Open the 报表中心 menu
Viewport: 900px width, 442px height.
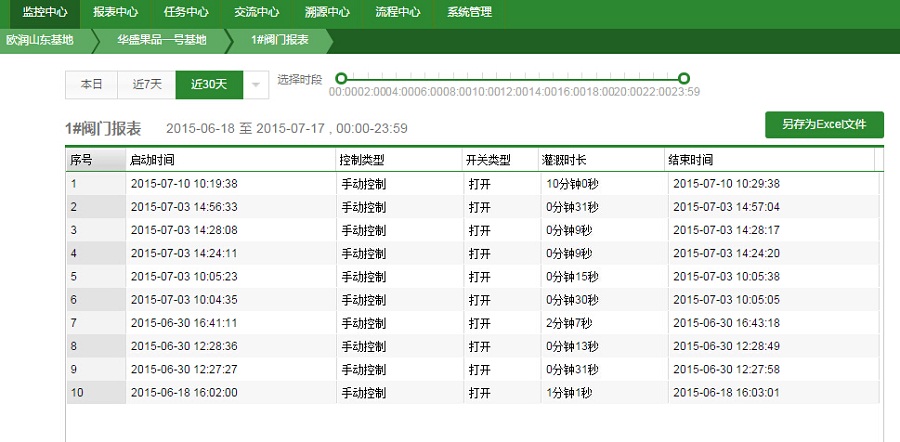(115, 12)
